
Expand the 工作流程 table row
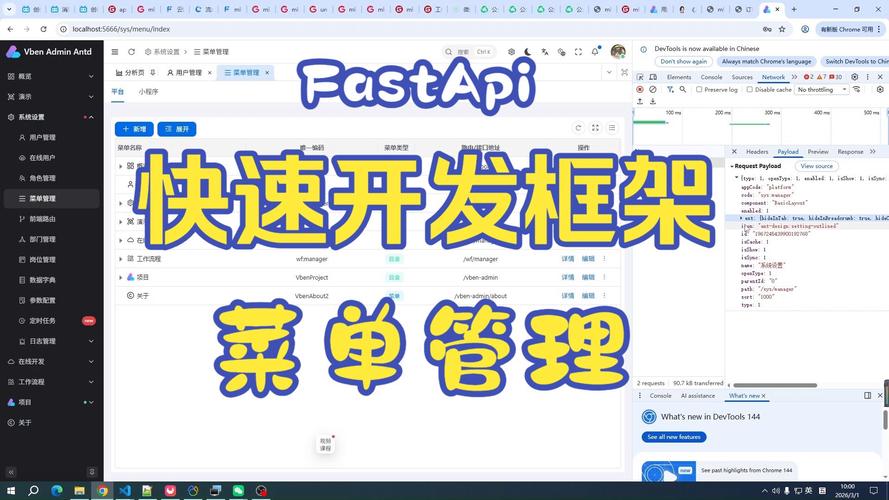click(121, 259)
